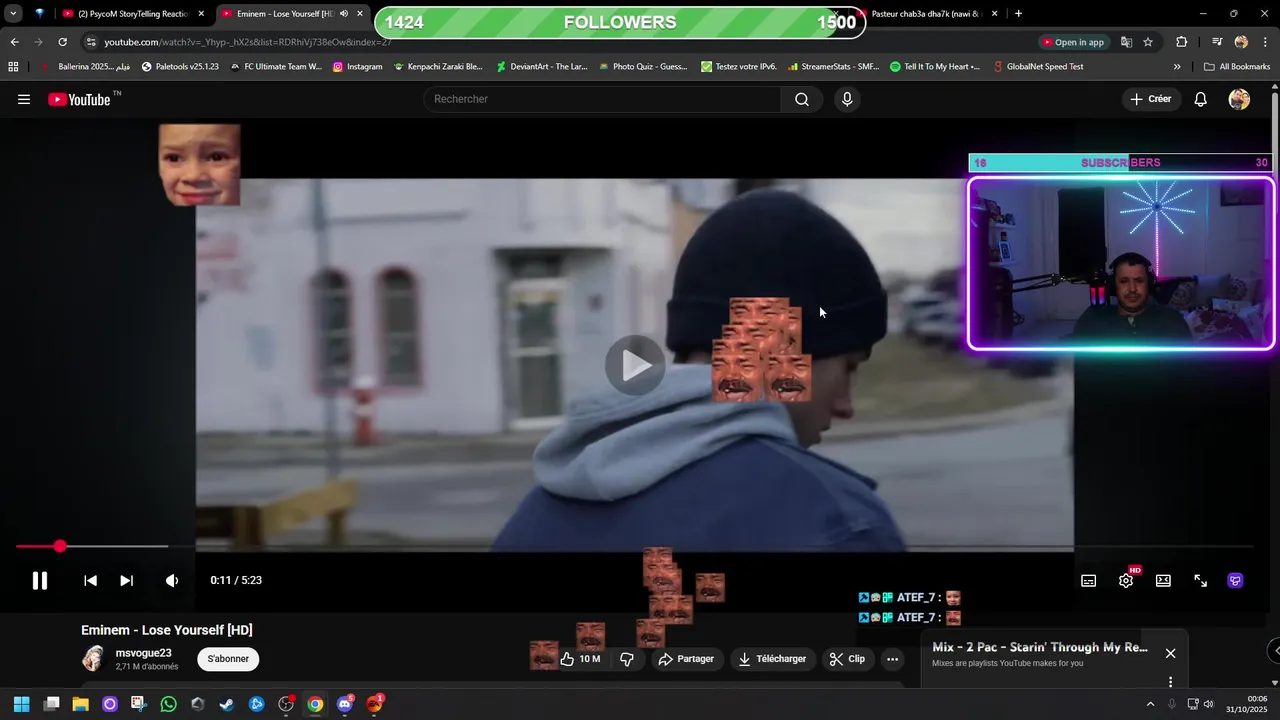The image size is (1280, 720).
Task: Open the Mix playlist options menu
Action: point(1170,682)
